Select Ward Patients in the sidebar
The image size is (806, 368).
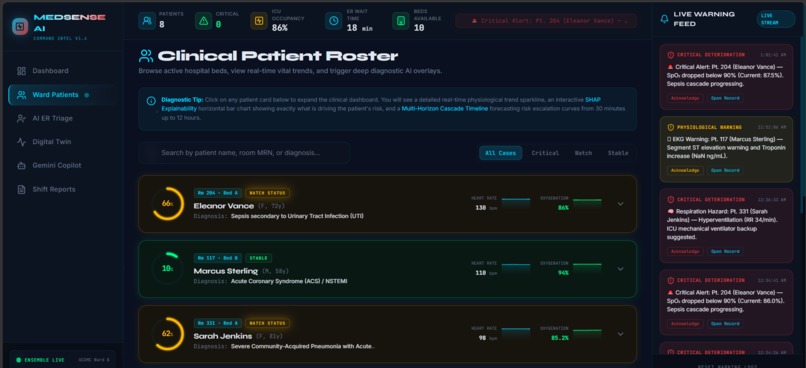pyautogui.click(x=63, y=95)
